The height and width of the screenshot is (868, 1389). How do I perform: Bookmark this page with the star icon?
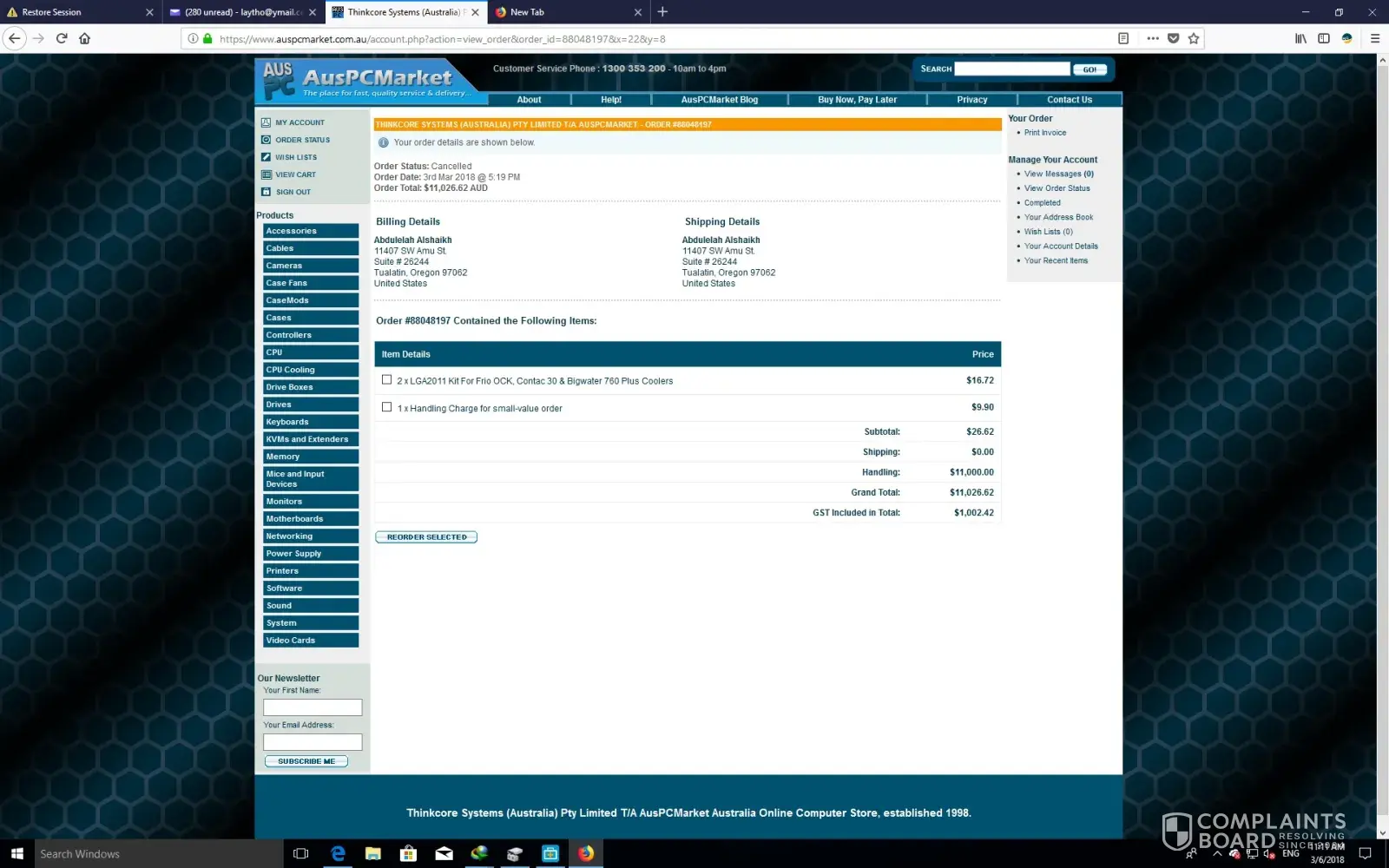[1194, 38]
